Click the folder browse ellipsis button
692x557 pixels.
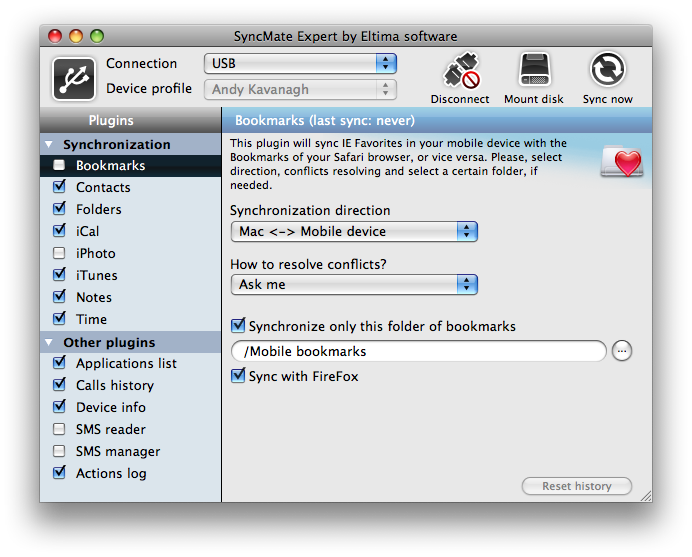pyautogui.click(x=622, y=351)
